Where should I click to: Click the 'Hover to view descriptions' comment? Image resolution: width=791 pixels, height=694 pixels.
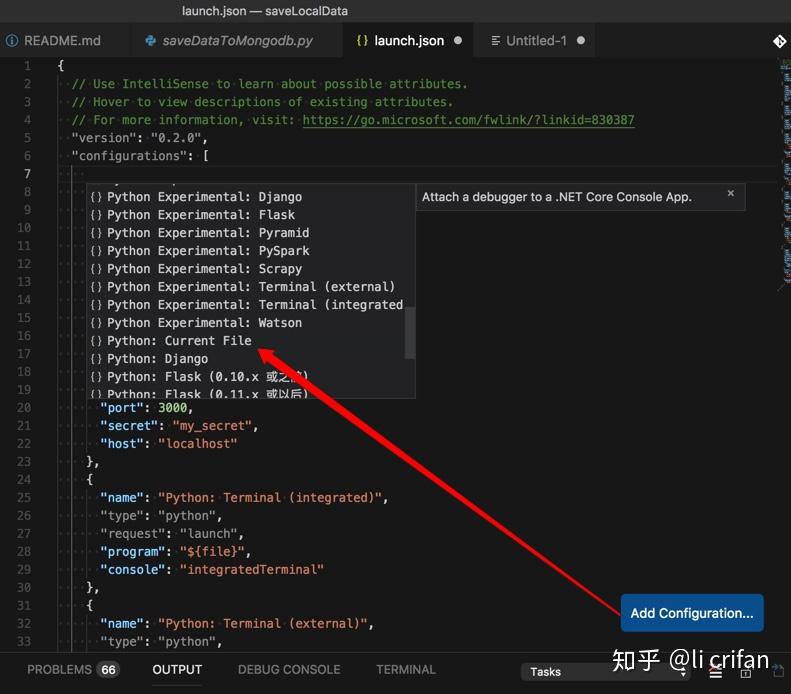click(262, 102)
